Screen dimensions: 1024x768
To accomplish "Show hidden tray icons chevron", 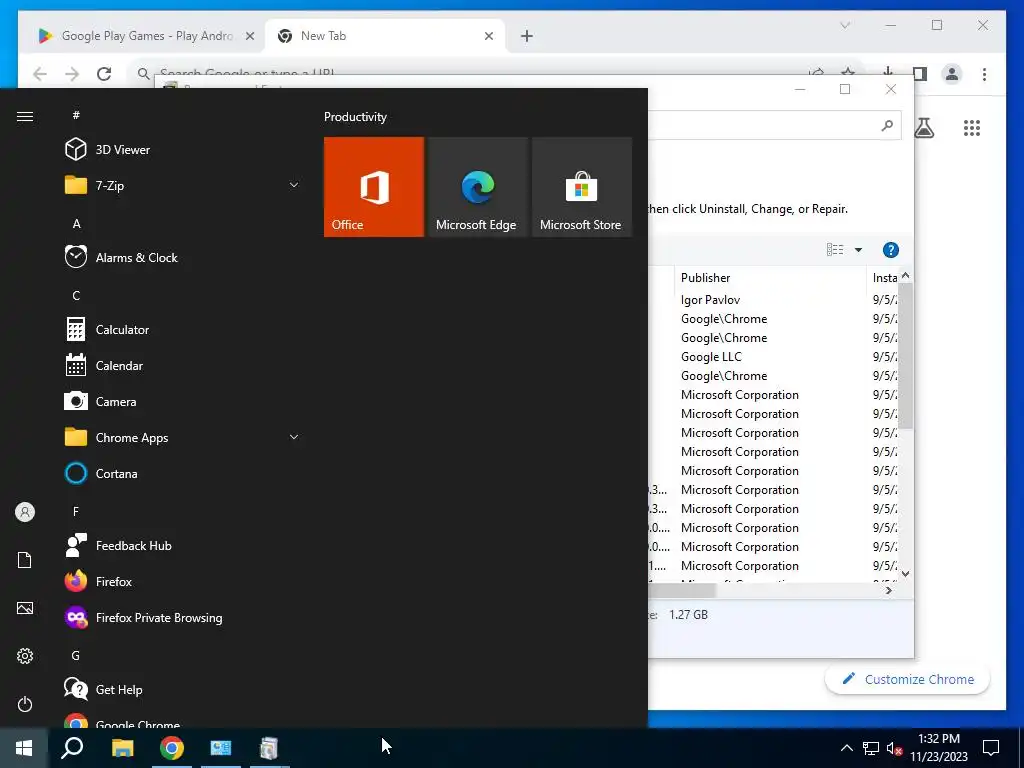I will pyautogui.click(x=846, y=748).
